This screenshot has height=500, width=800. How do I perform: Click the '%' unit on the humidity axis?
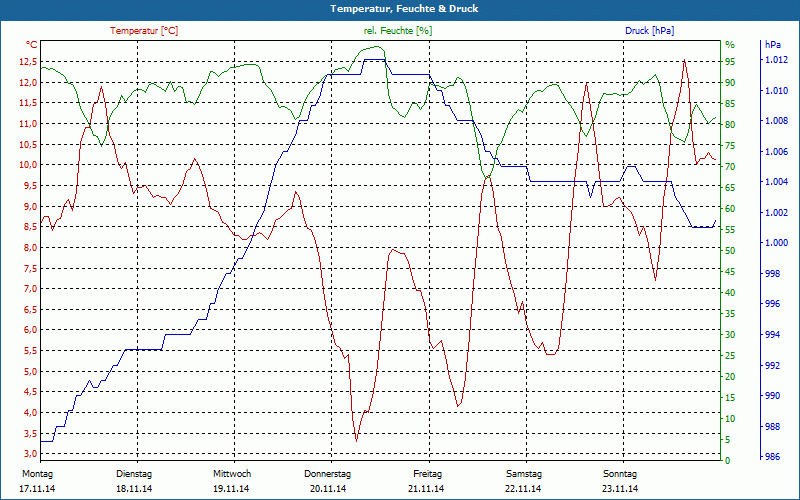point(730,45)
